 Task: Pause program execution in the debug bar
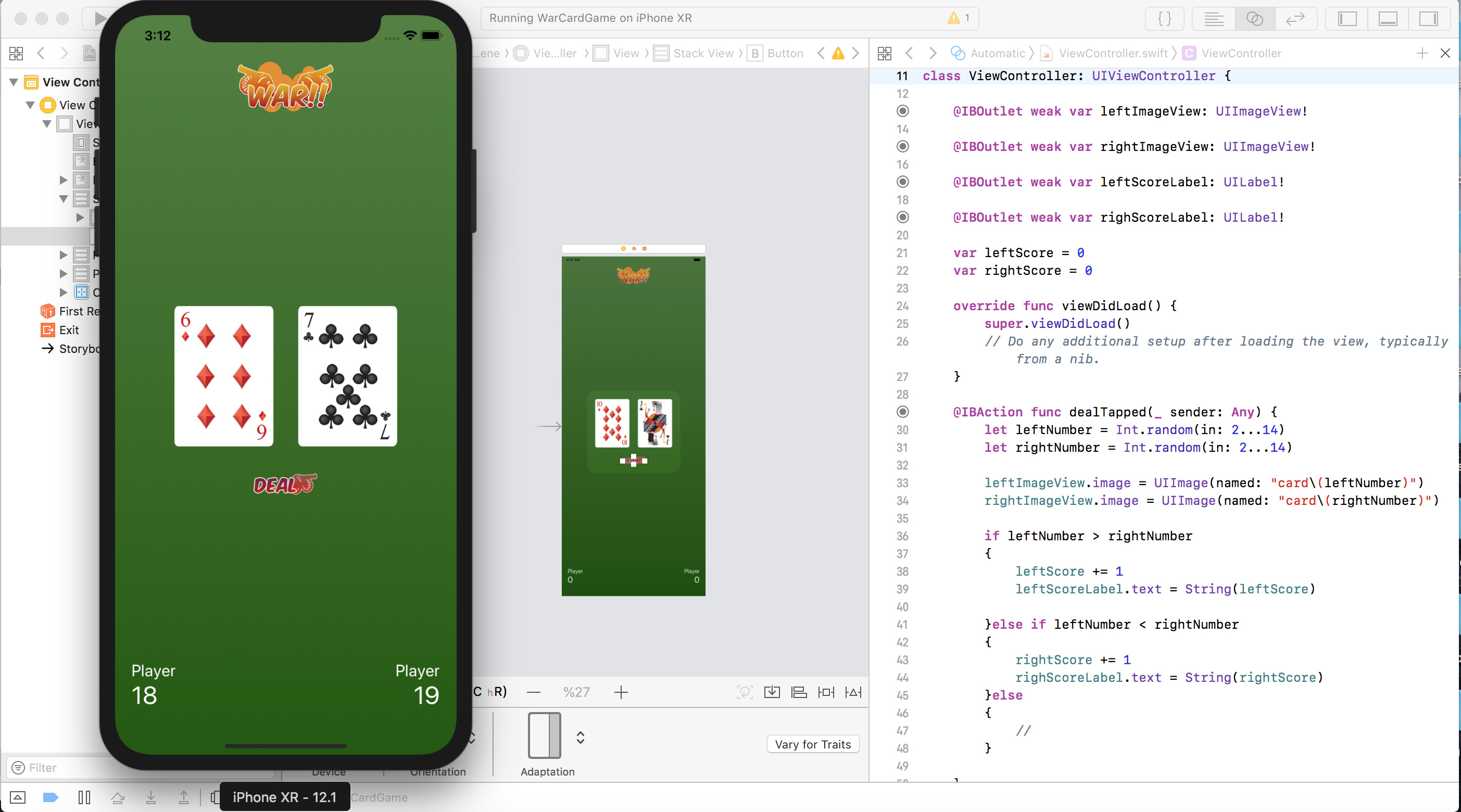[x=84, y=797]
